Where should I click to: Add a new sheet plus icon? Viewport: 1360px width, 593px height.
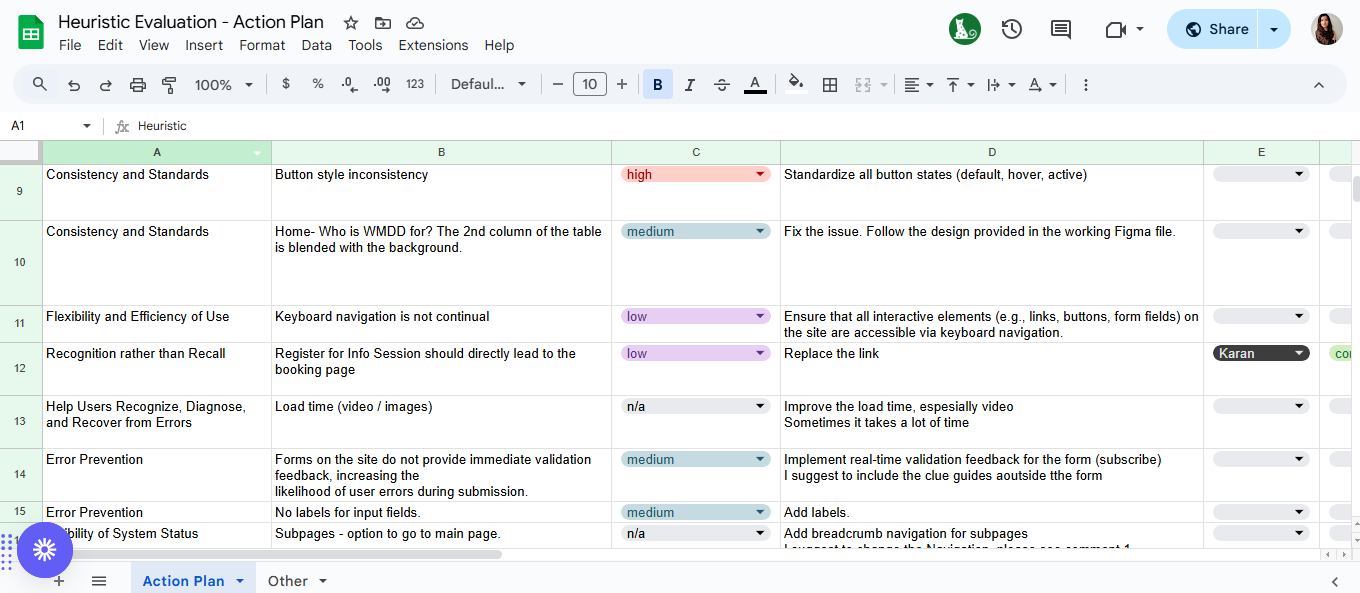59,580
